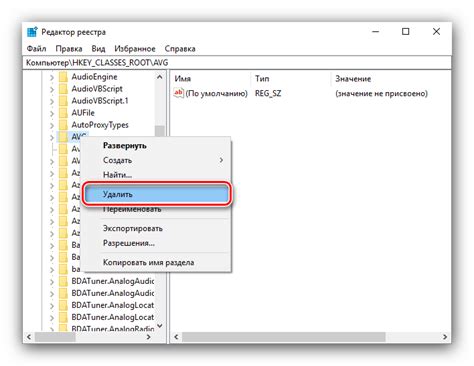
Task: Open the Избранное menu
Action: pos(135,49)
